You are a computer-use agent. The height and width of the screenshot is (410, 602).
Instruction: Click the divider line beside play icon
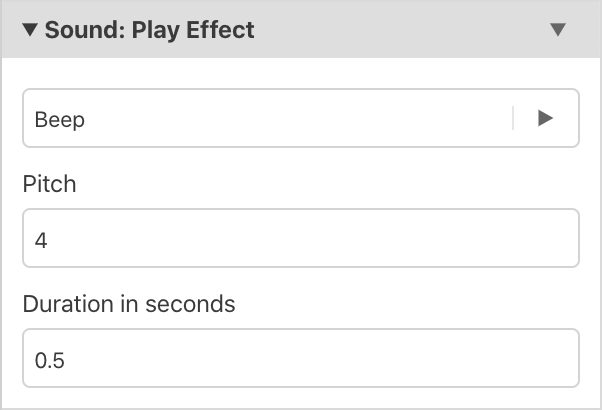click(x=513, y=118)
